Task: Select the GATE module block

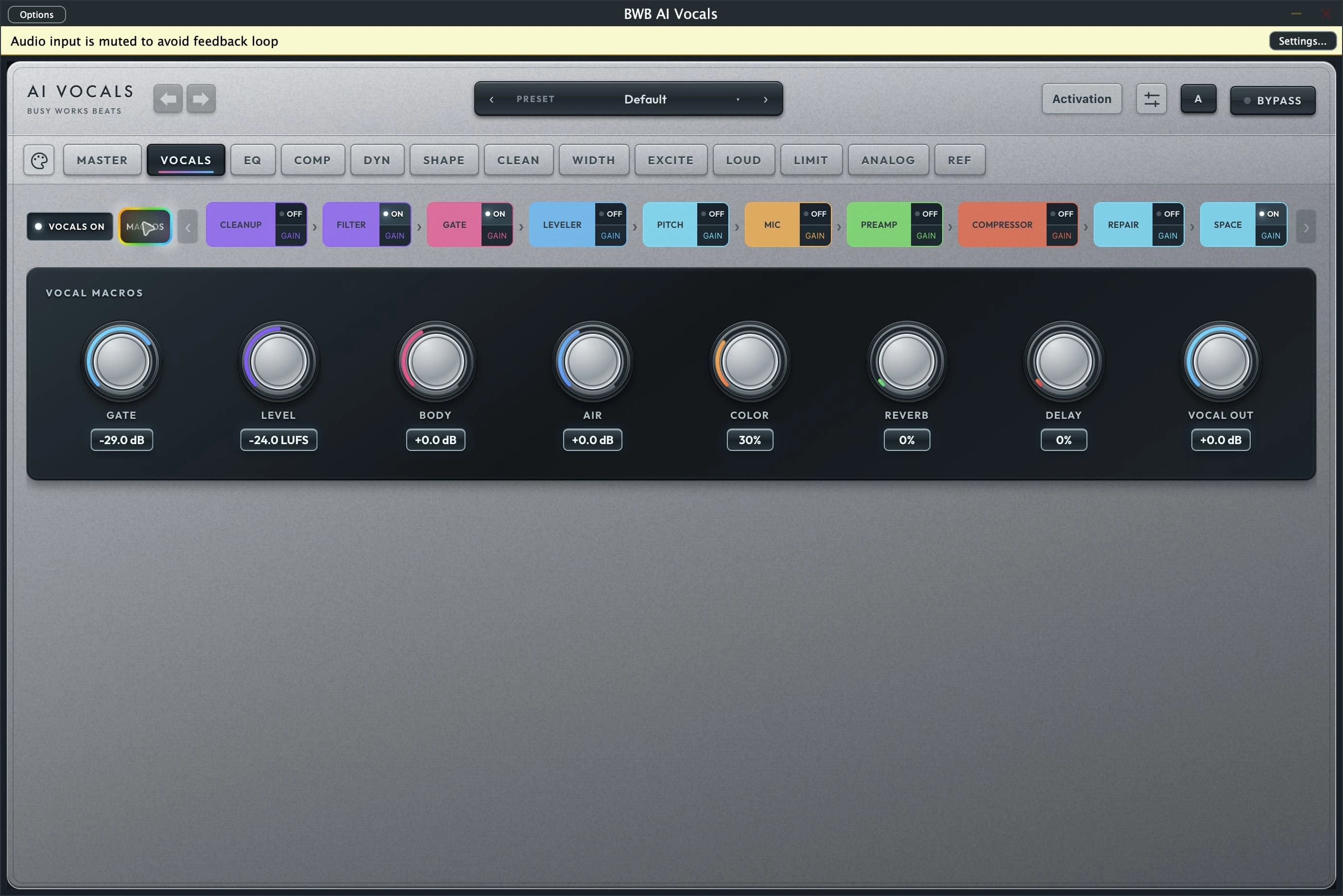Action: [454, 224]
